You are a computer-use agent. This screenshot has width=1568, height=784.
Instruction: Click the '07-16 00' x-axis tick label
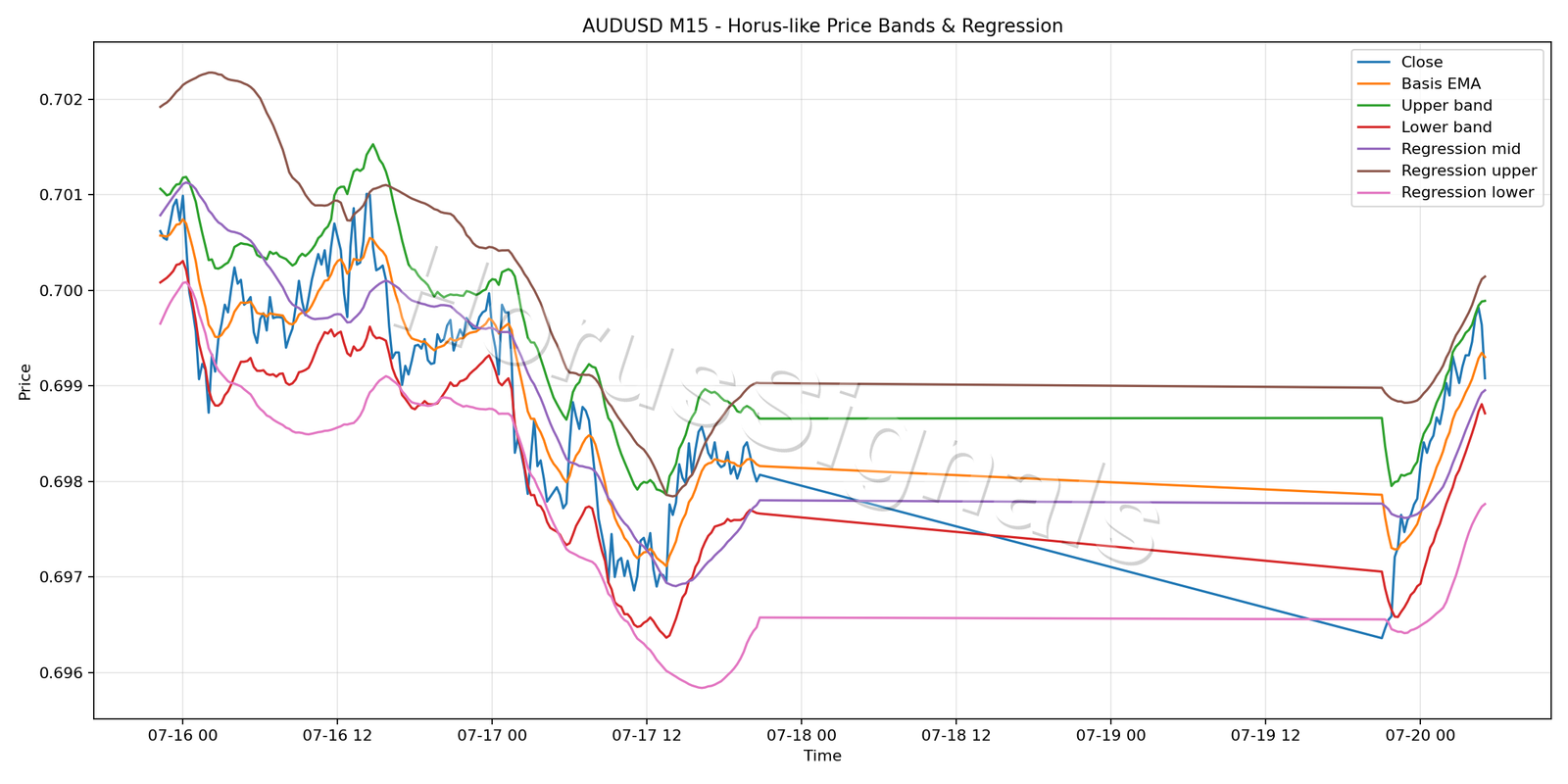pyautogui.click(x=182, y=735)
